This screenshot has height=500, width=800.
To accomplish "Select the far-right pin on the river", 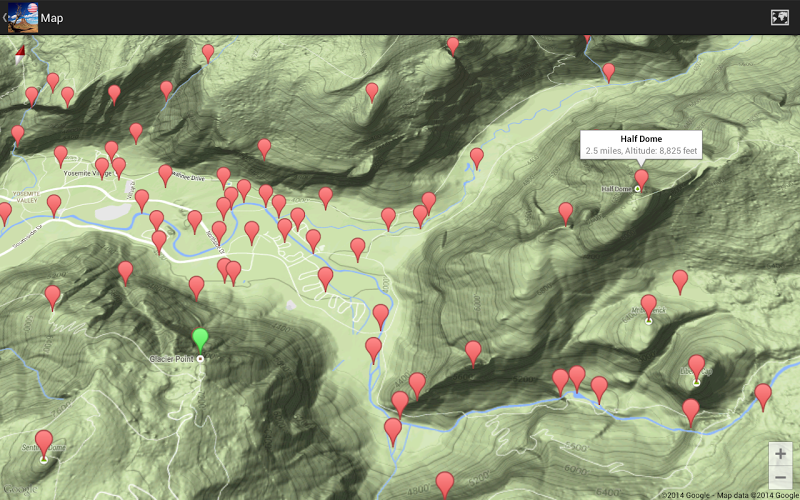I will point(763,397).
